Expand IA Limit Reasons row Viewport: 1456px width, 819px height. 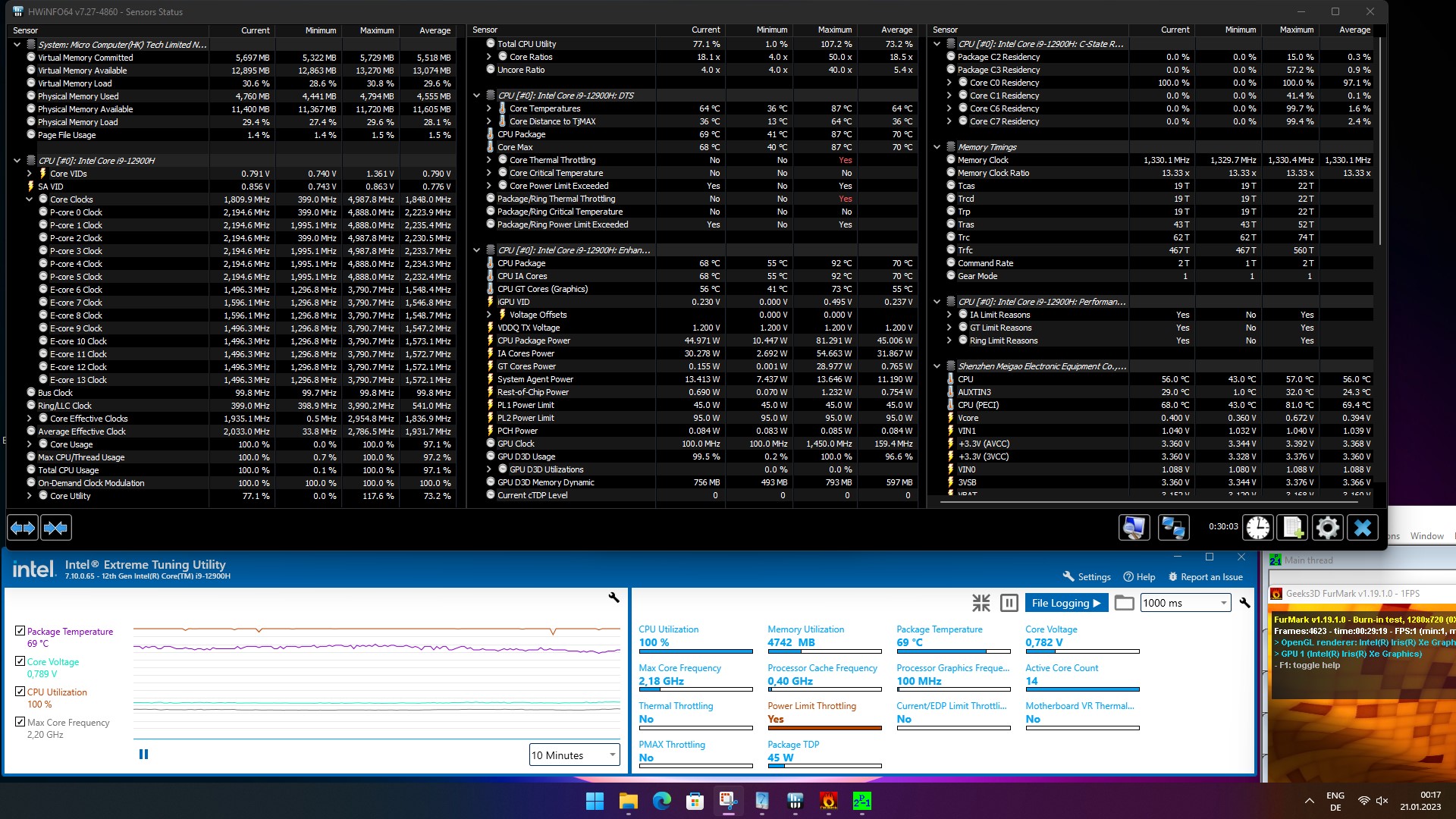point(949,315)
